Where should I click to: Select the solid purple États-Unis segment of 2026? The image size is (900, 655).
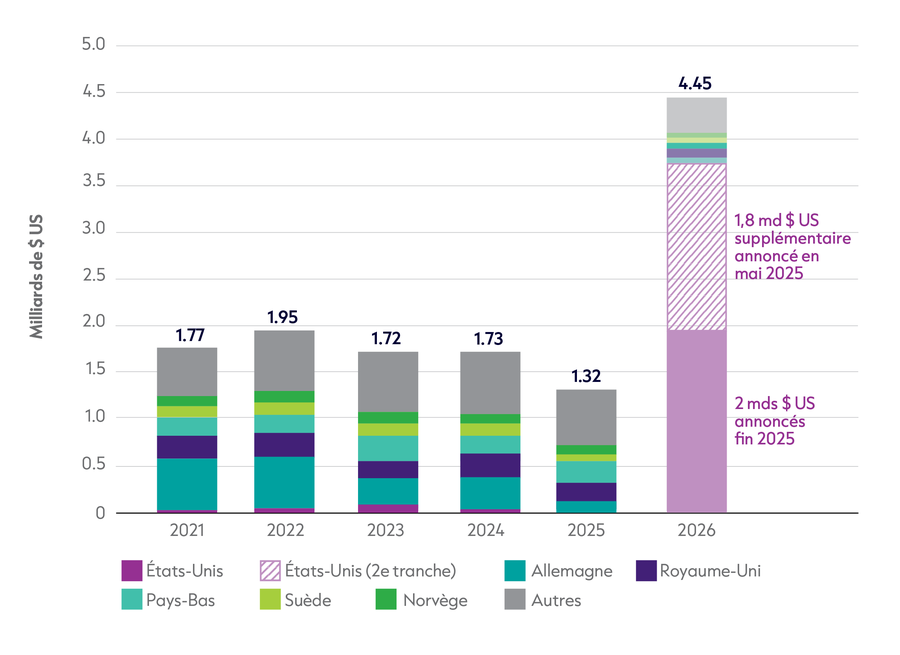point(697,421)
